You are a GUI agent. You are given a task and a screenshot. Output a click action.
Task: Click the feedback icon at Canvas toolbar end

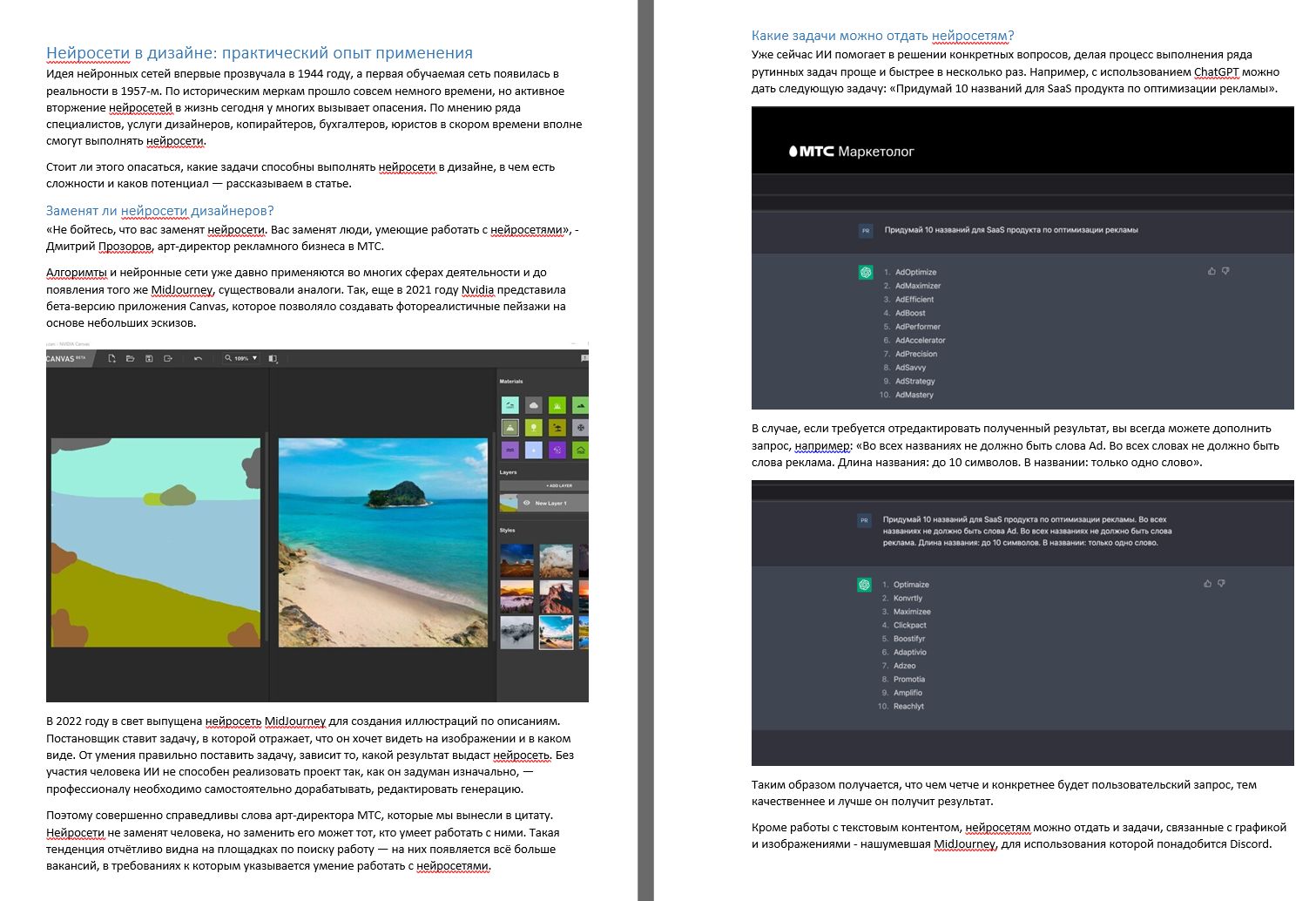point(584,358)
